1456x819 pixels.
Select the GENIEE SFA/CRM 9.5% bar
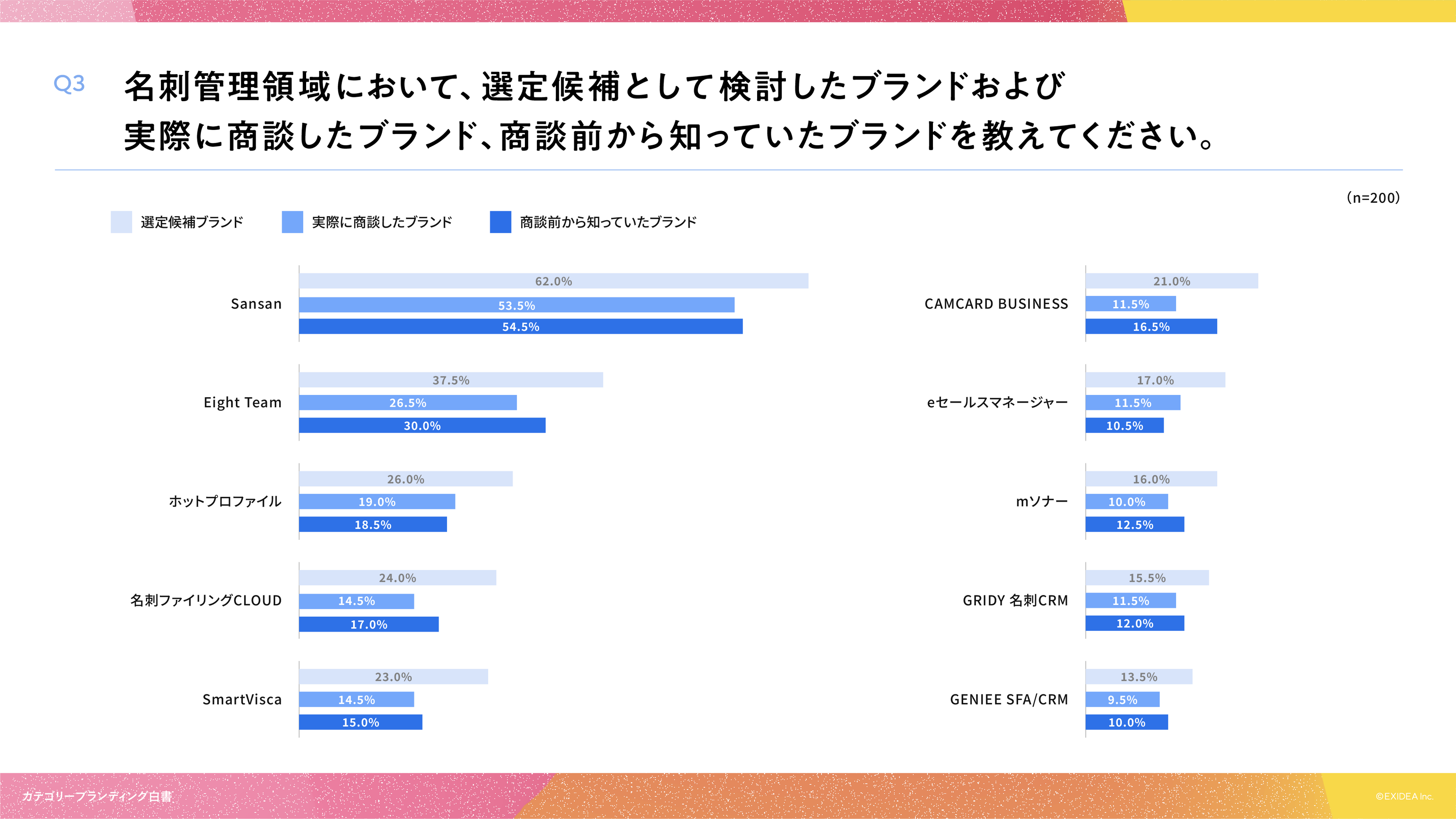click(1122, 700)
